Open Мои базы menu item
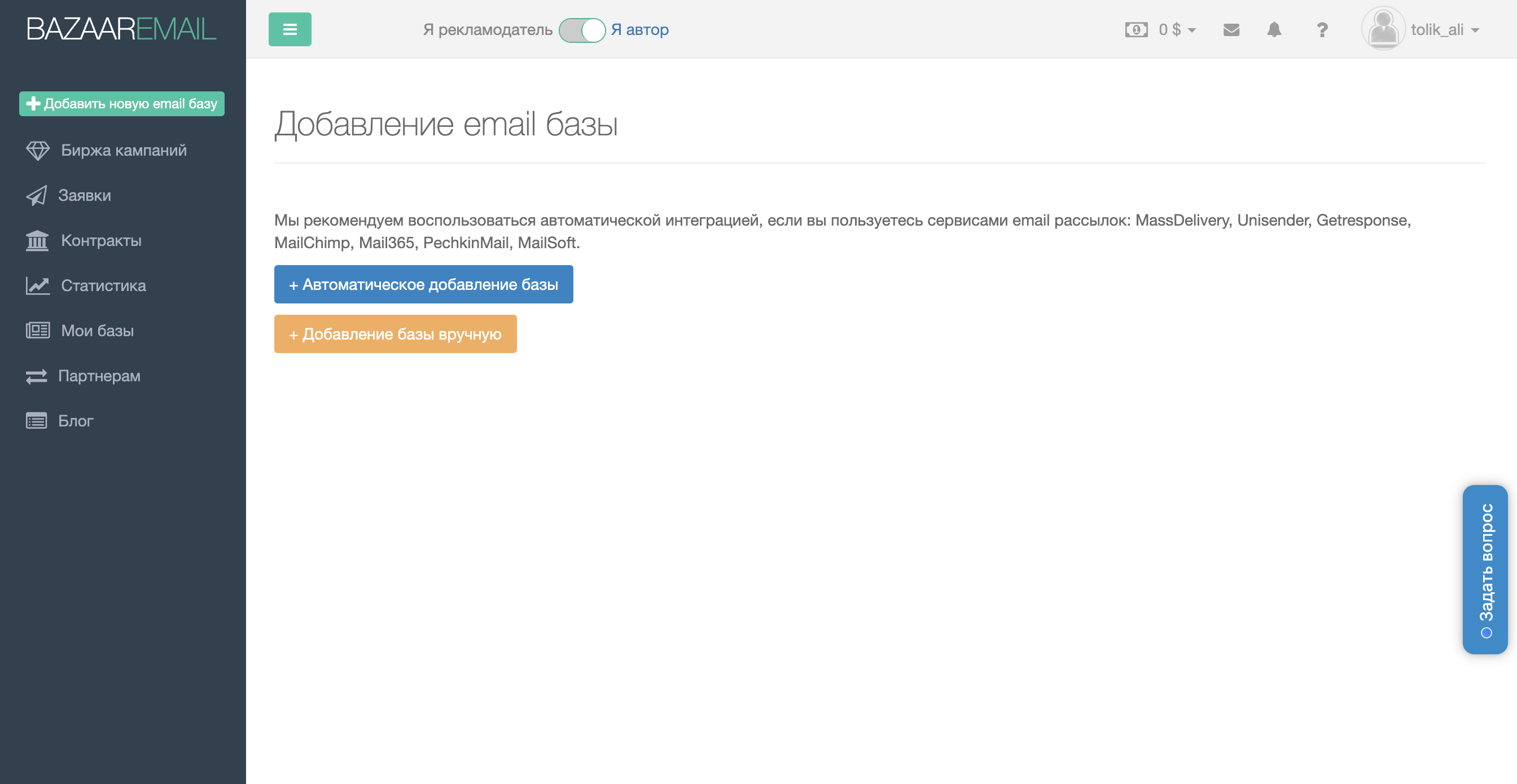1517x784 pixels. tap(97, 331)
